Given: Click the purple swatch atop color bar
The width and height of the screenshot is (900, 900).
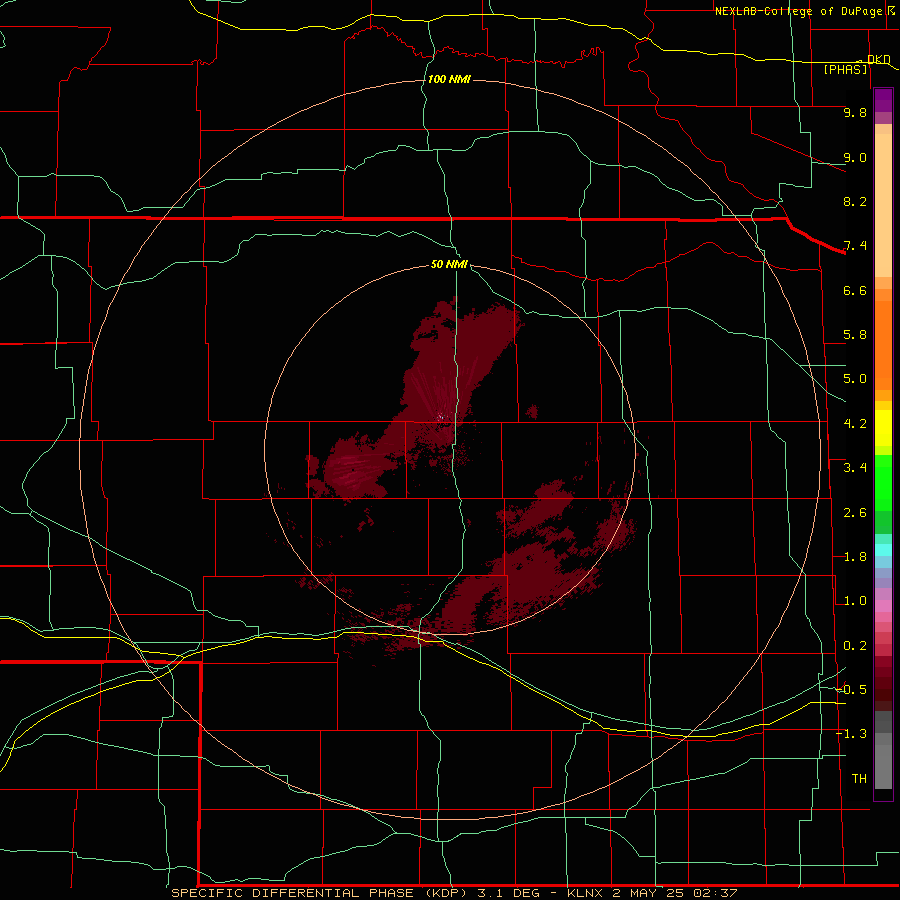Looking at the screenshot, I should click(883, 100).
